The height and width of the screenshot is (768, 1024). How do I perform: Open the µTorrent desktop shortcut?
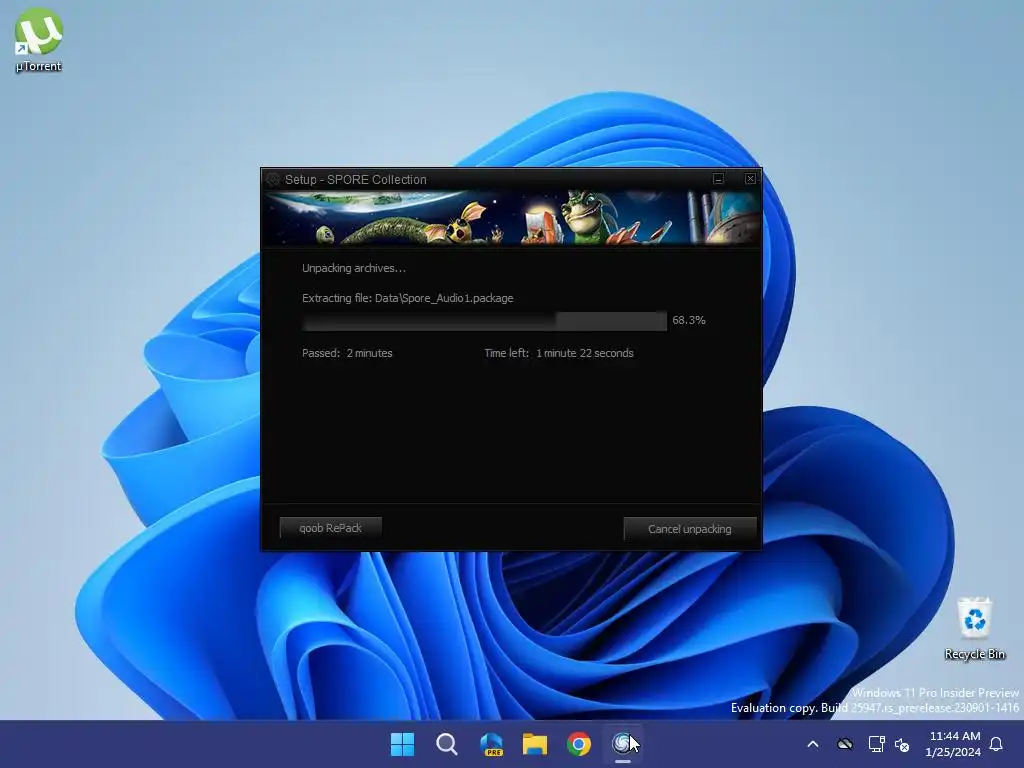tap(39, 40)
